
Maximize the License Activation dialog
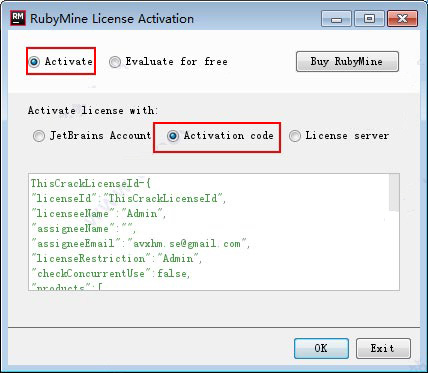(369, 19)
